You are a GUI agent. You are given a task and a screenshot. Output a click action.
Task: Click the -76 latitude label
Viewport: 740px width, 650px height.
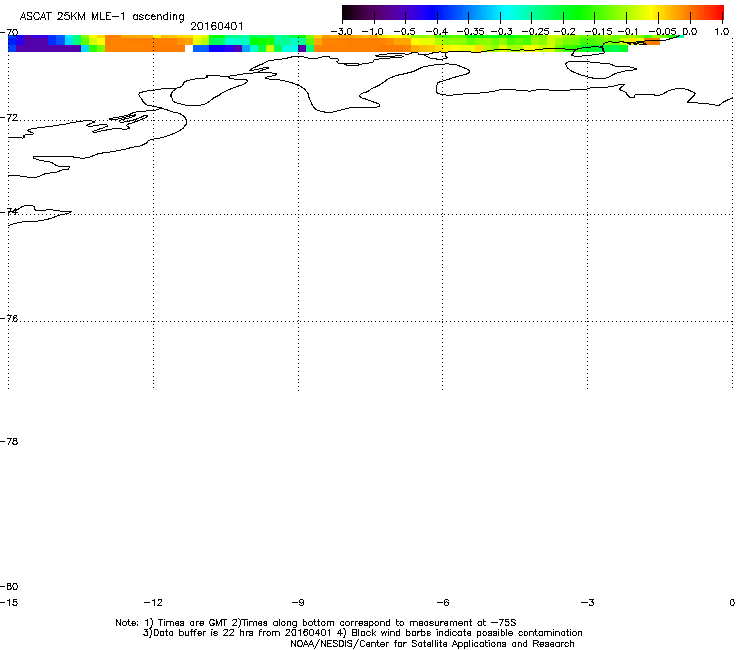pos(9,319)
